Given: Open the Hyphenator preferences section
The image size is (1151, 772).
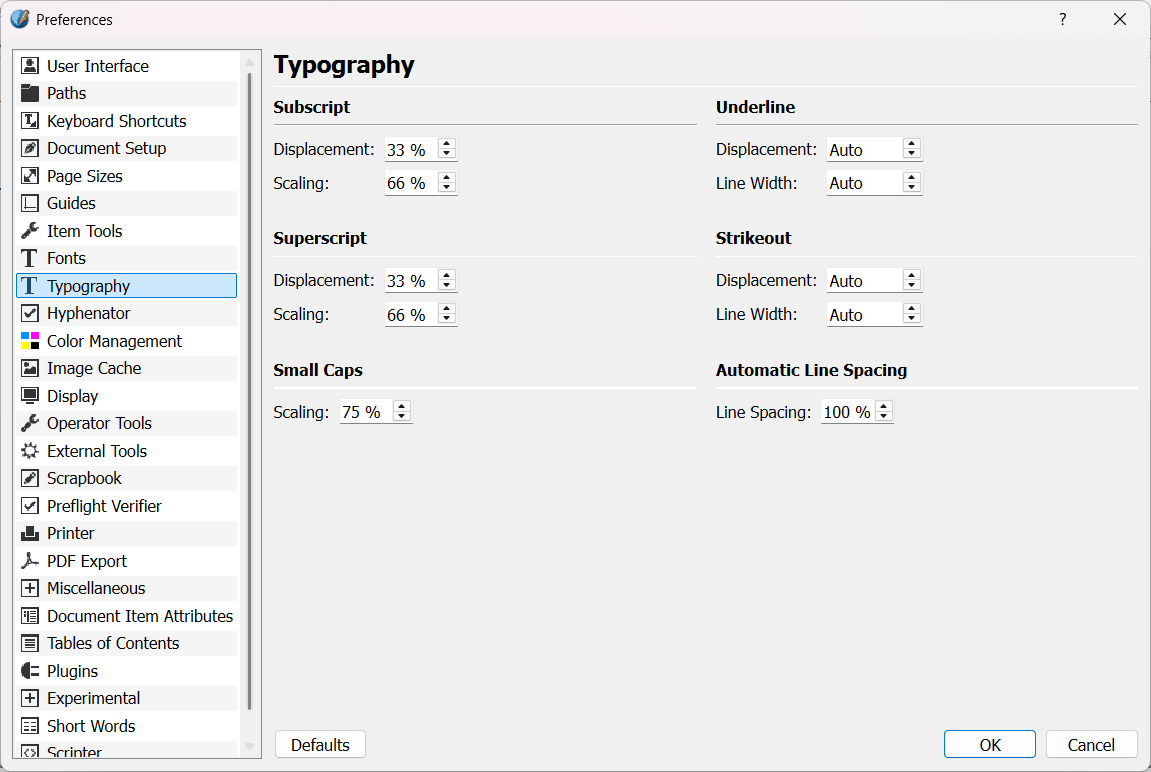Looking at the screenshot, I should tap(88, 313).
